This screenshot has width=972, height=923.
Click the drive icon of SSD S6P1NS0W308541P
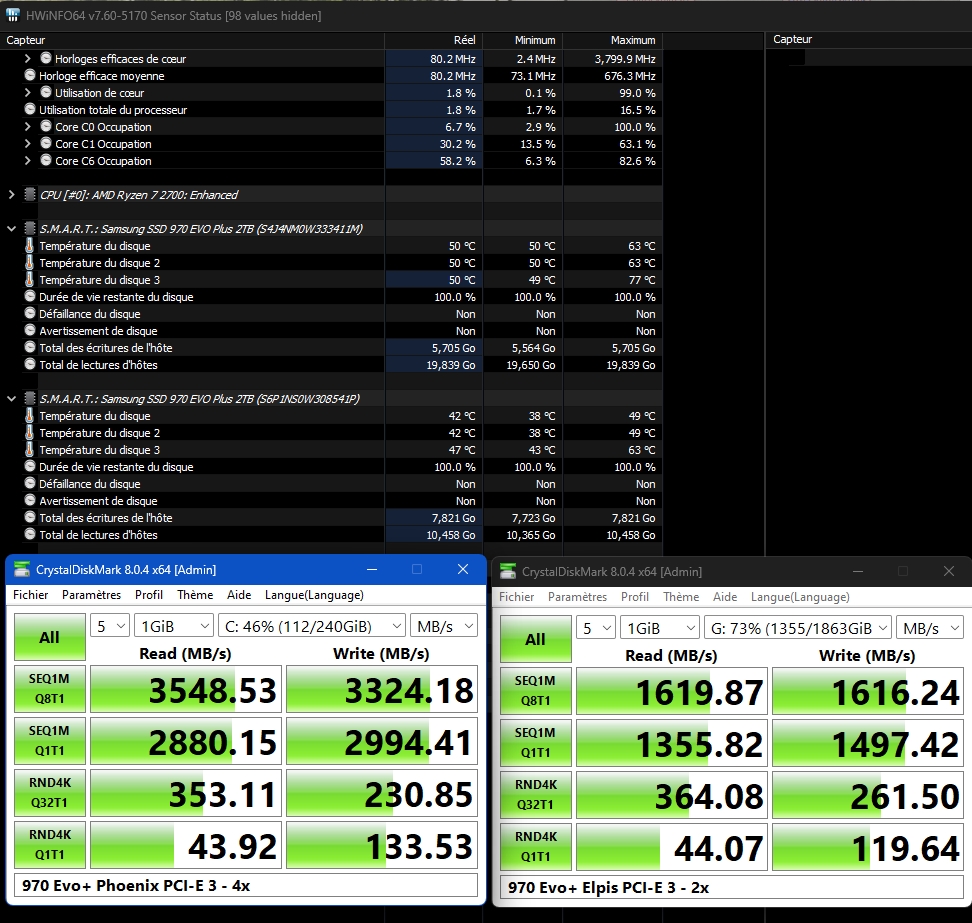tap(30, 399)
